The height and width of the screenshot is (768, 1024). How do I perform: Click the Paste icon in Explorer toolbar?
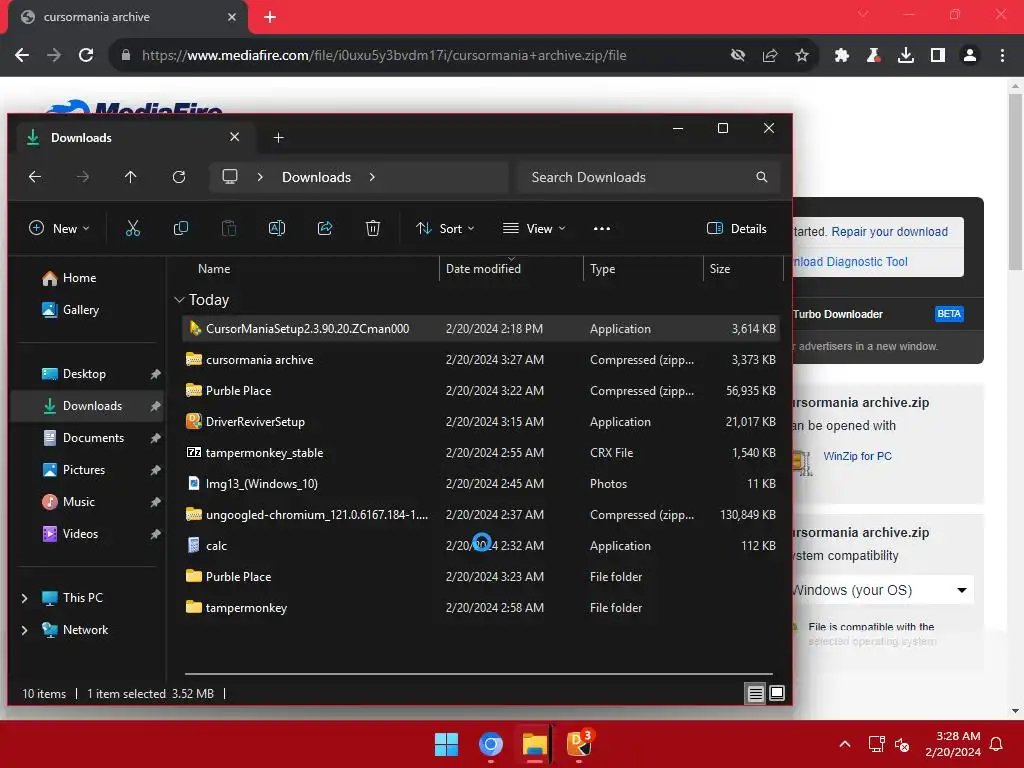229,228
